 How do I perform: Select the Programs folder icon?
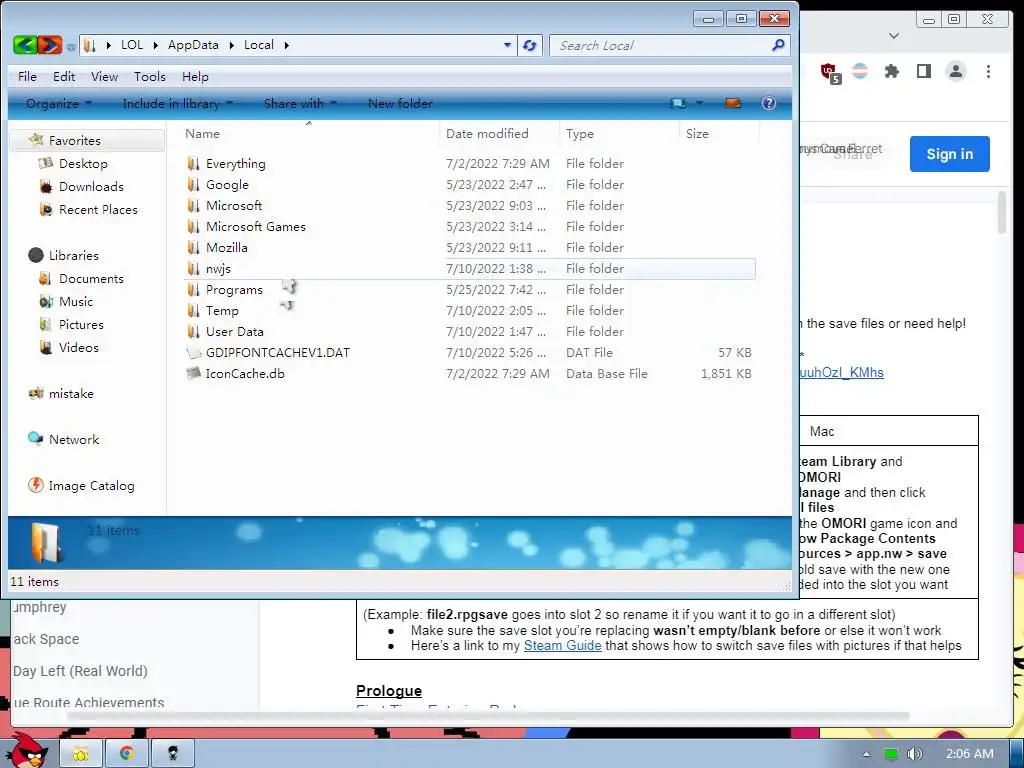click(x=193, y=289)
